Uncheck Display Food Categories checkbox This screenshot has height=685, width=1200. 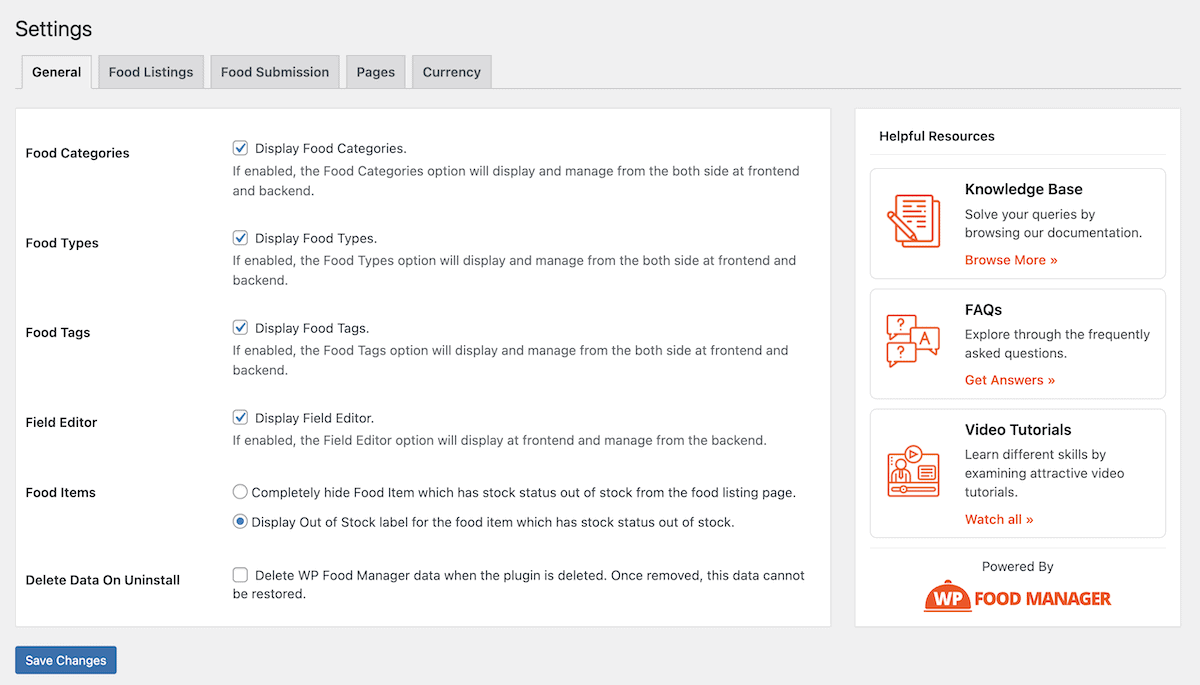click(240, 148)
